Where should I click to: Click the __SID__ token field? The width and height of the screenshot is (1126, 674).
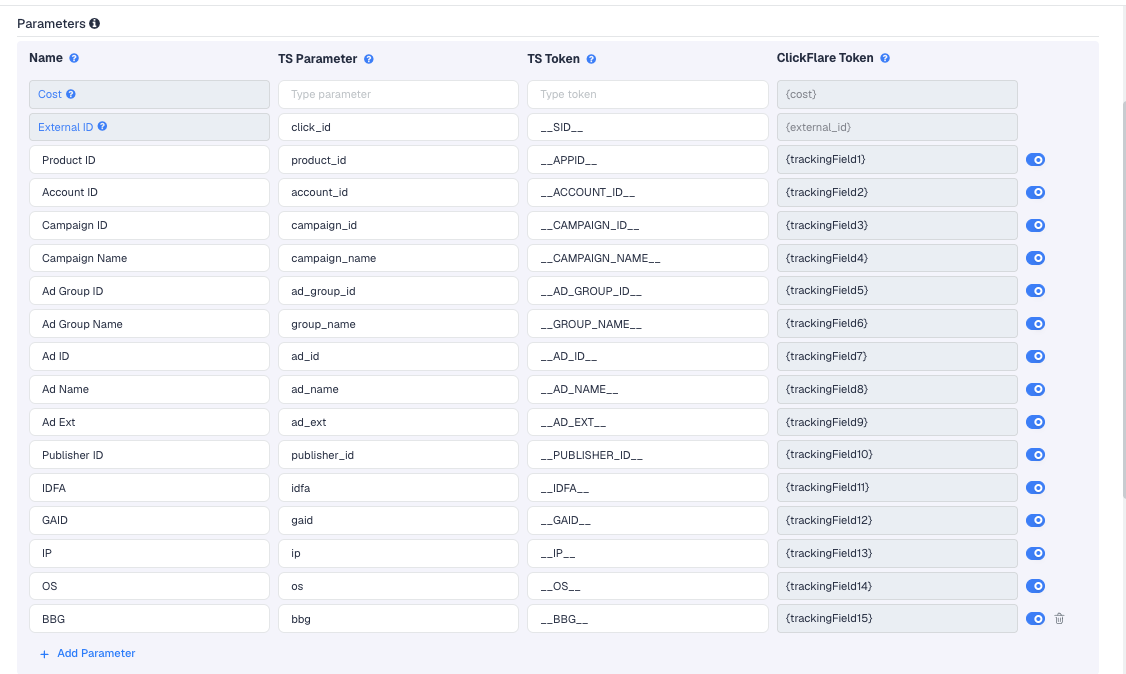pos(648,127)
